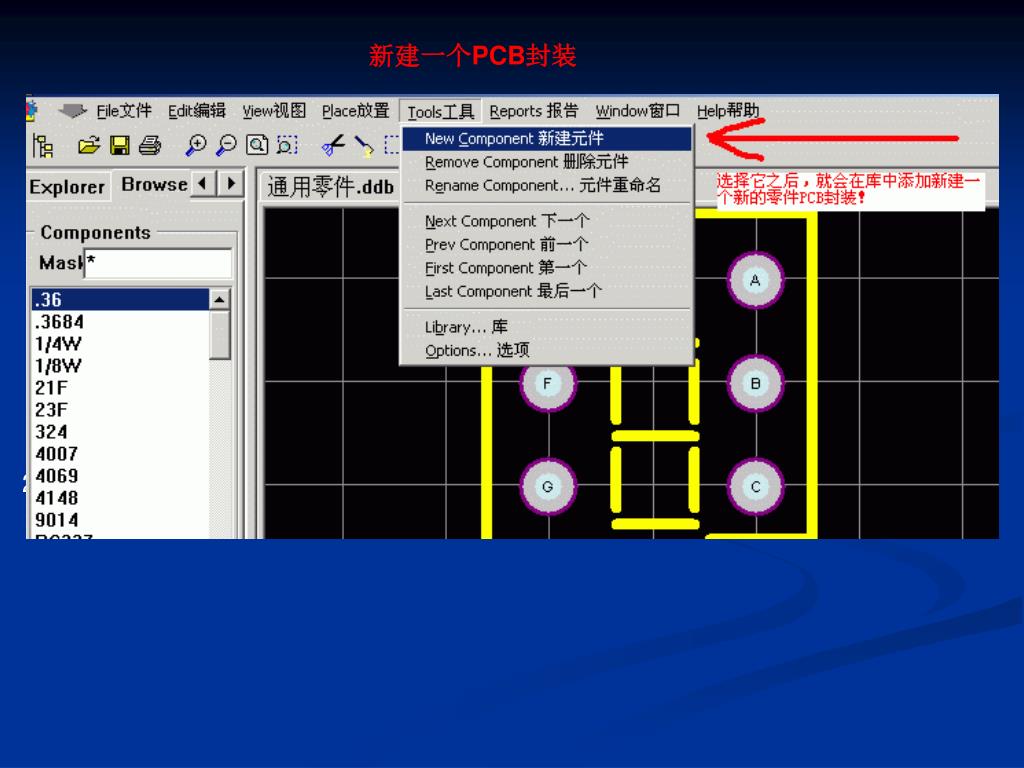The height and width of the screenshot is (768, 1024).
Task: Open the Window 窗口 menu
Action: pos(637,111)
